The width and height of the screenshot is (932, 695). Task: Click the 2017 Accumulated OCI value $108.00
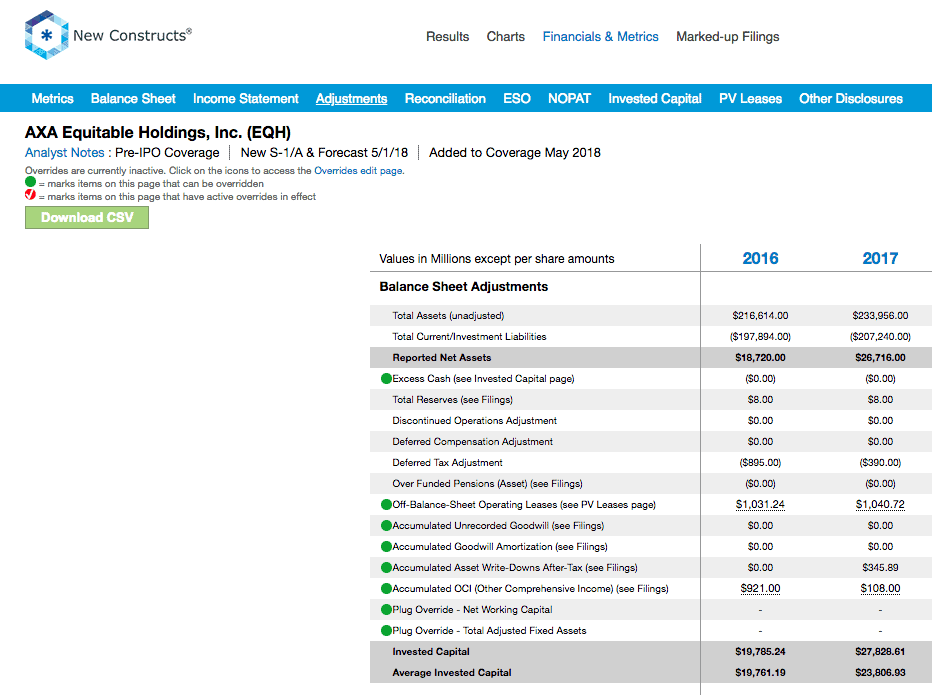(x=880, y=589)
